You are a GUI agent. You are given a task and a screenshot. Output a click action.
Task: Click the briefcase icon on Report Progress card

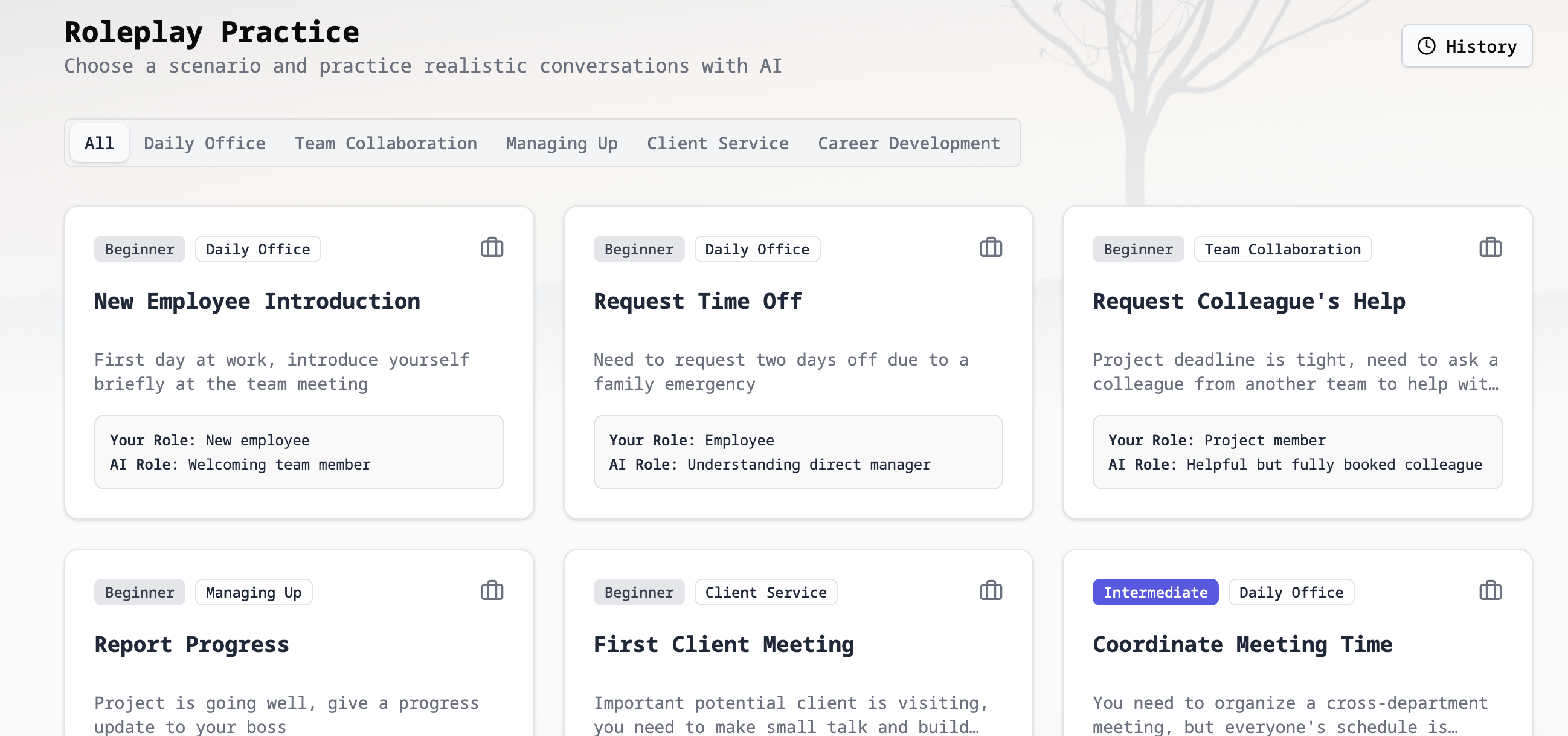pyautogui.click(x=492, y=591)
